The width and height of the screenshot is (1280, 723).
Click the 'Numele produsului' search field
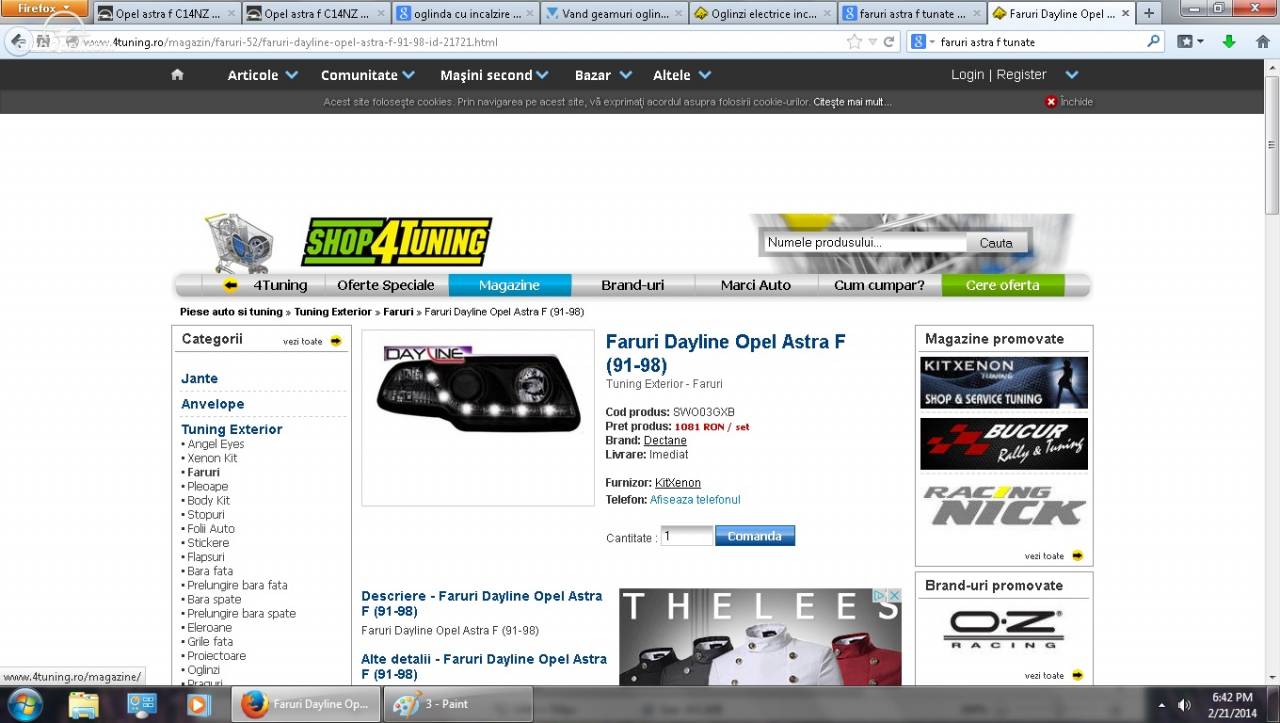coord(865,243)
